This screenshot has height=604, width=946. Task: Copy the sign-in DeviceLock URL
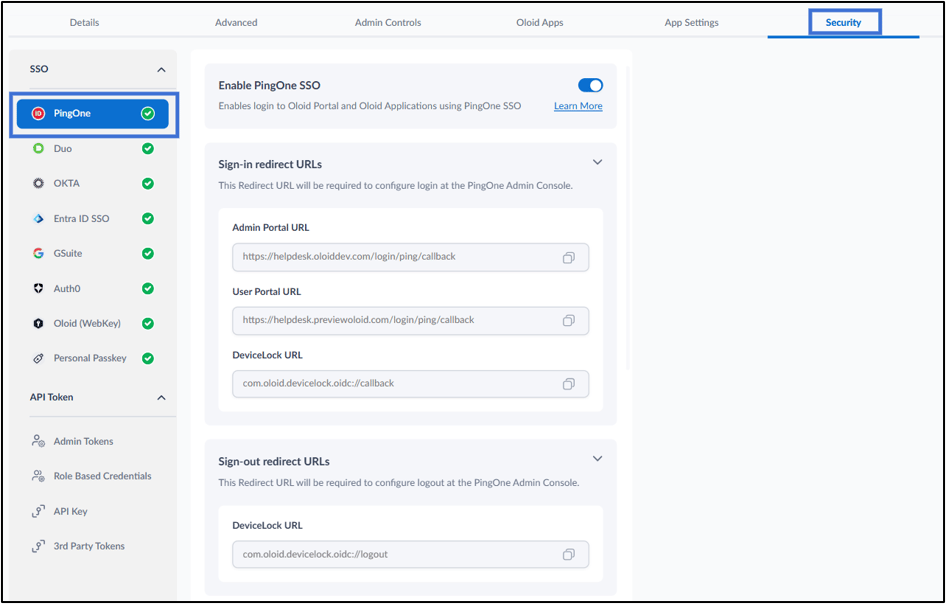tap(568, 384)
